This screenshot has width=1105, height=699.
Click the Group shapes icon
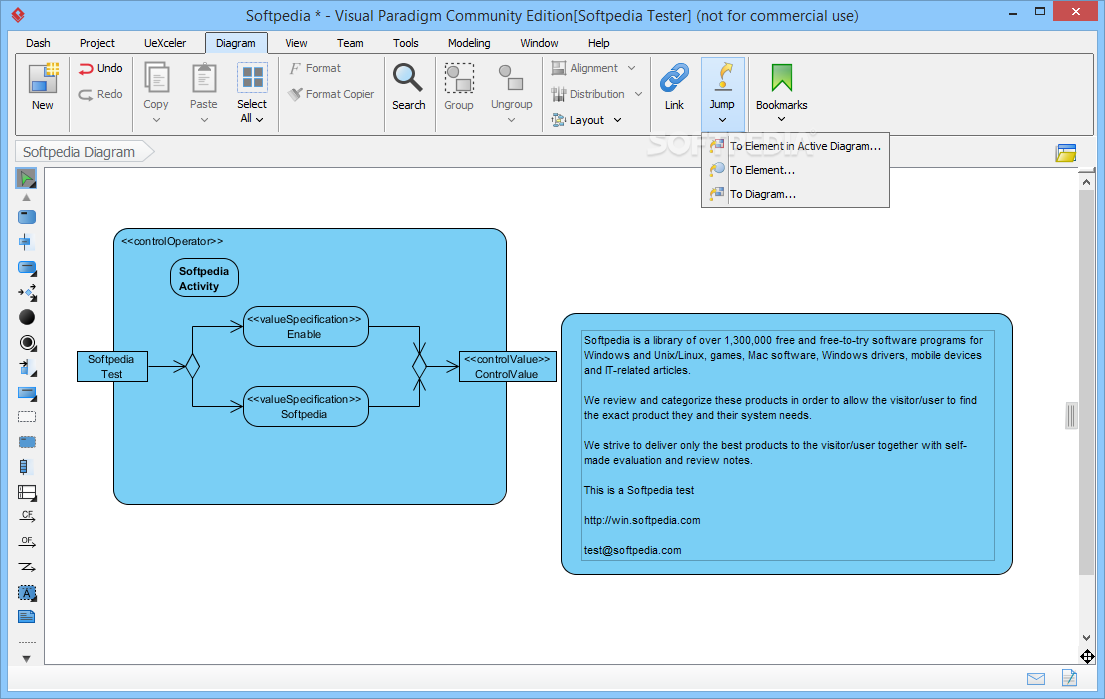(459, 78)
